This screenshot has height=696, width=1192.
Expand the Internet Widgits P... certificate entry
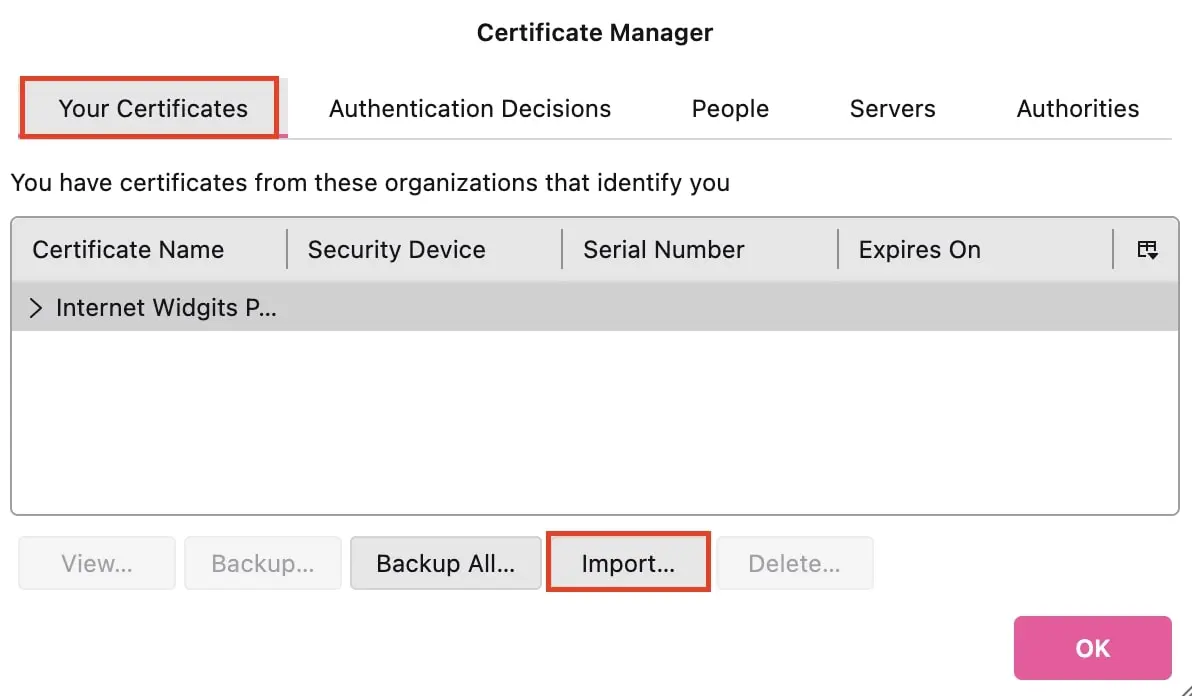point(36,308)
